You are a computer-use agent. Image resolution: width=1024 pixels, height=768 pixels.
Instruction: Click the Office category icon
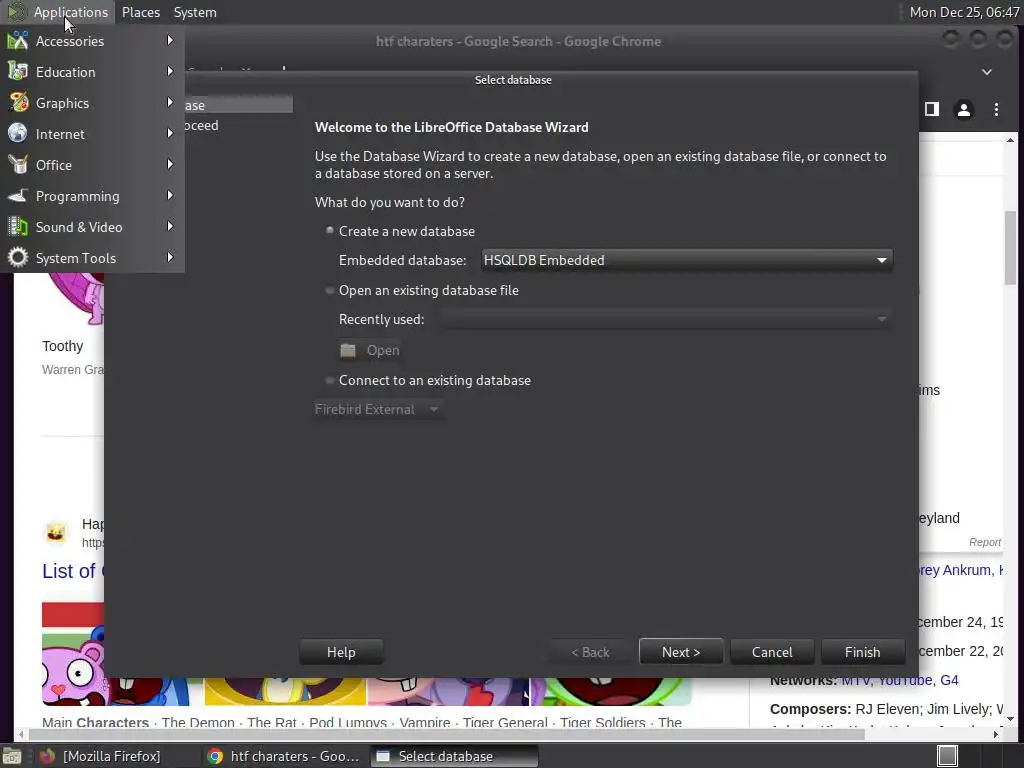coord(18,165)
